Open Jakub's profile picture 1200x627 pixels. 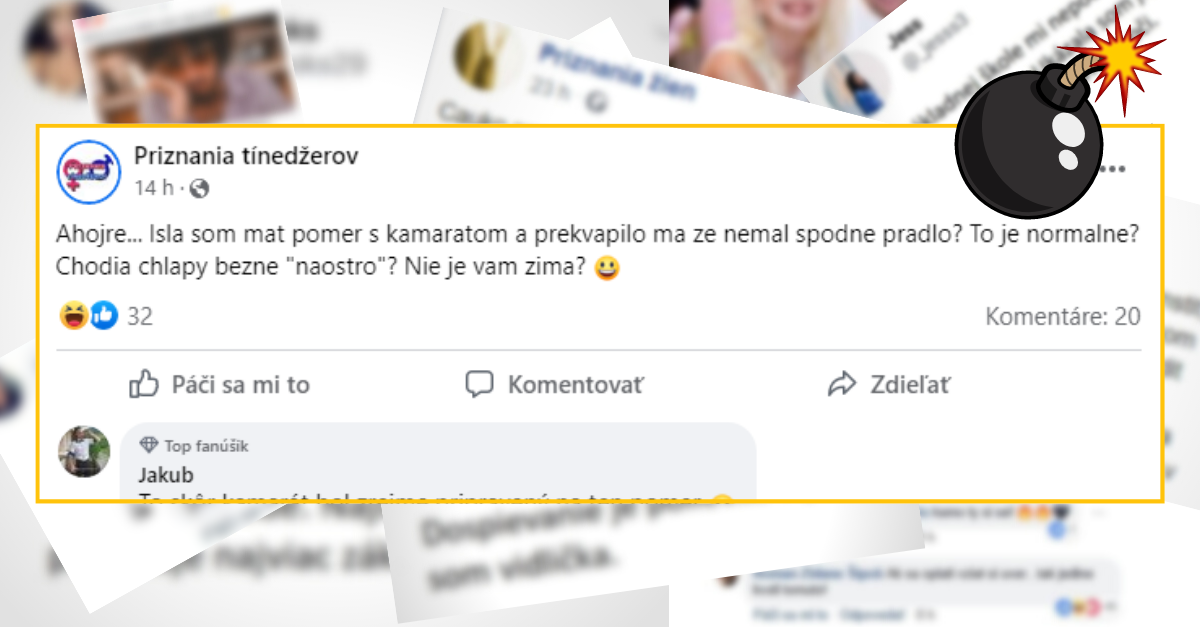[85, 451]
